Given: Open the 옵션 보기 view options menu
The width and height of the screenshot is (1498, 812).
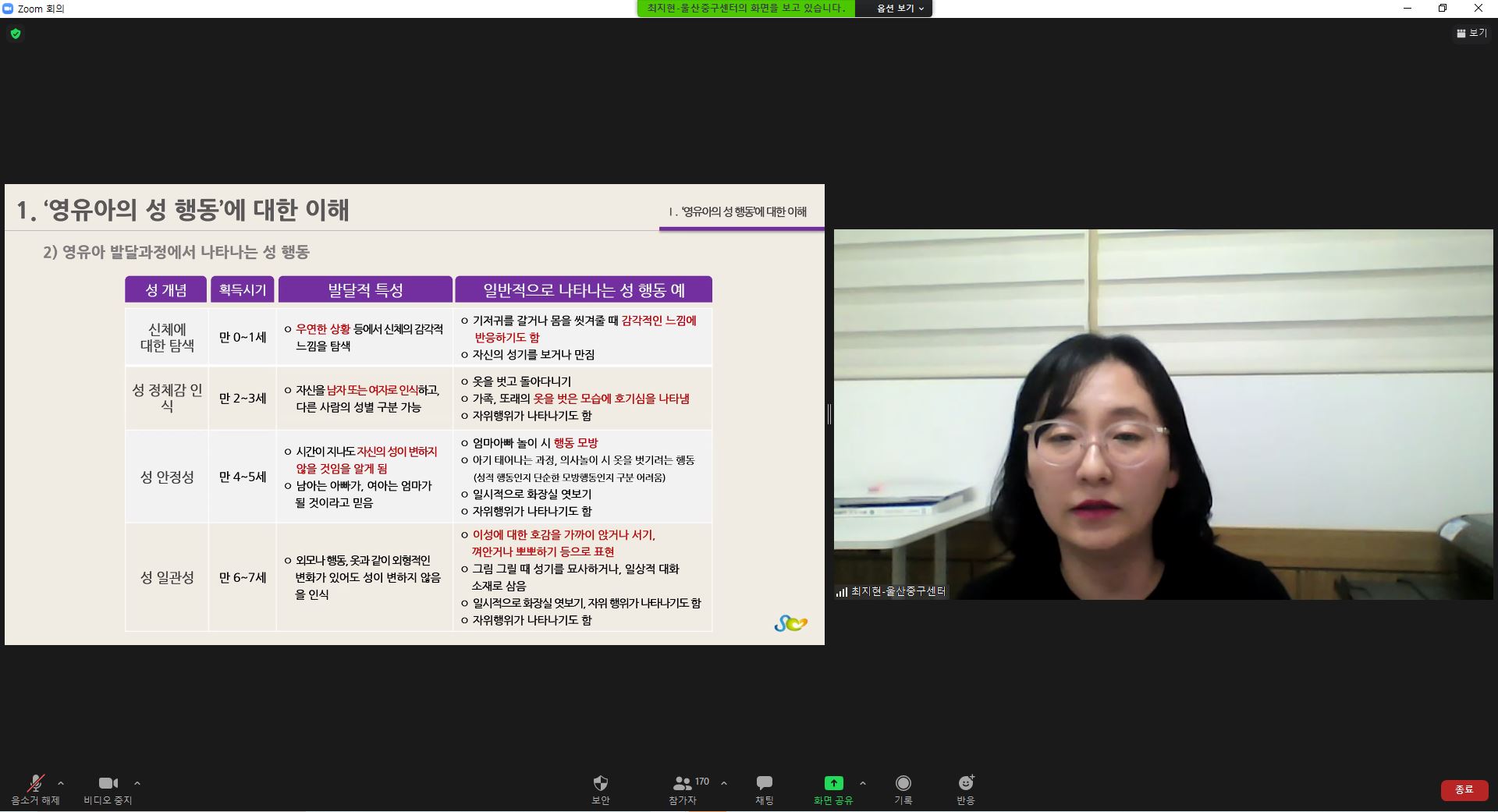Looking at the screenshot, I should coord(900,9).
